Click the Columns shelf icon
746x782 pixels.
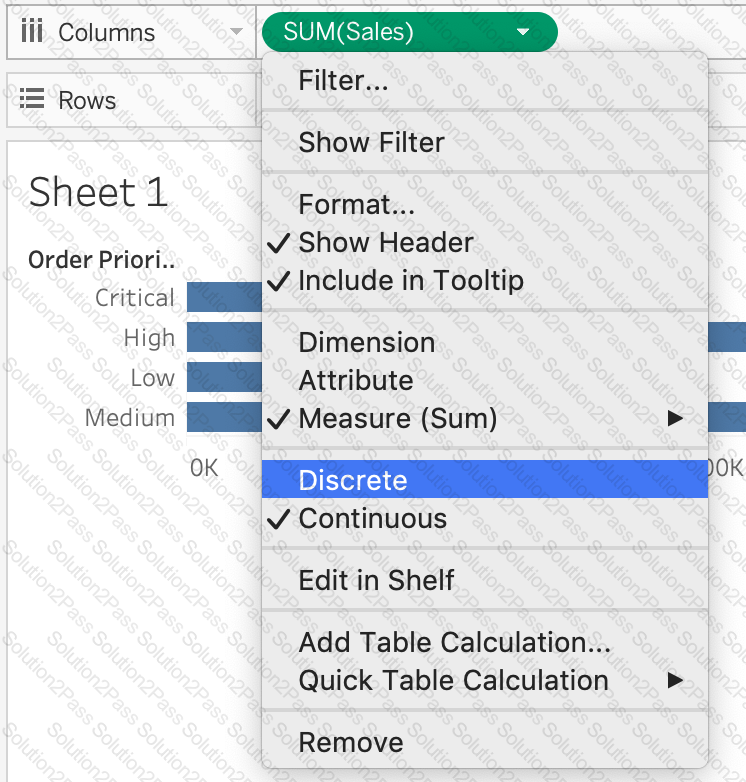point(32,32)
